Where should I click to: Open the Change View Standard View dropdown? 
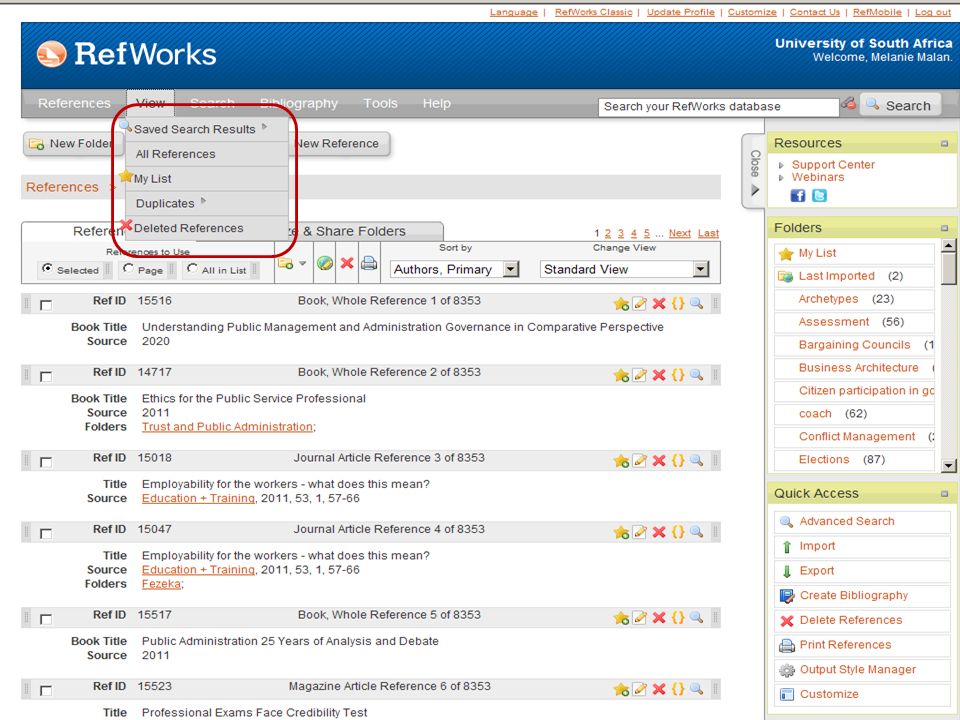click(624, 269)
